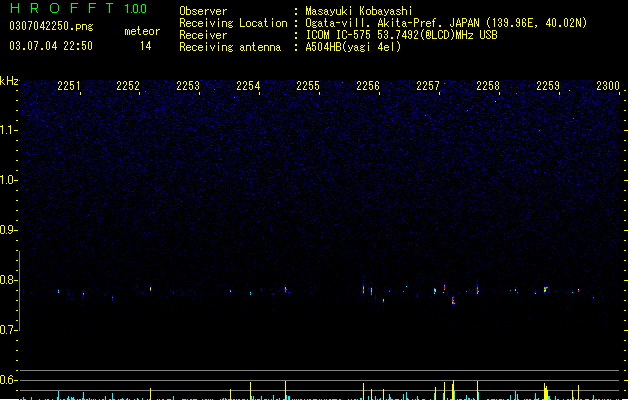
Task: Click the 1.1 kHz axis label
Action: click(8, 130)
